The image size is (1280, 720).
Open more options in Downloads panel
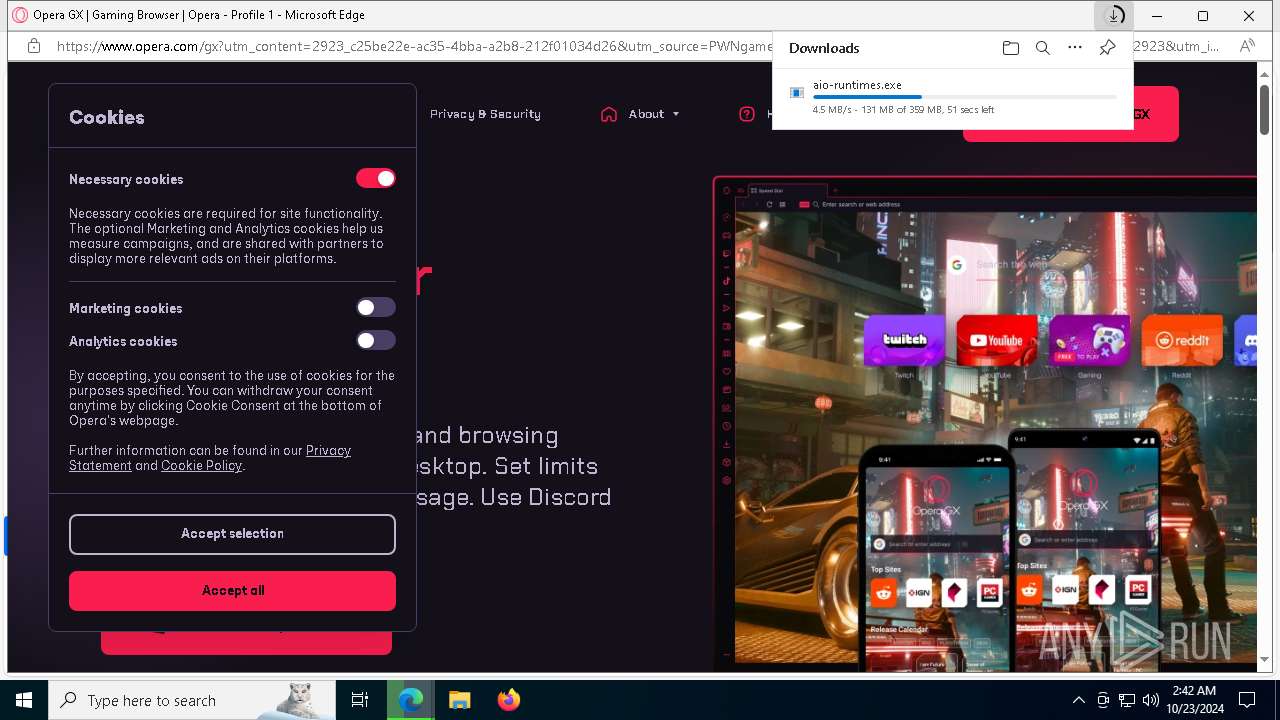(x=1075, y=48)
